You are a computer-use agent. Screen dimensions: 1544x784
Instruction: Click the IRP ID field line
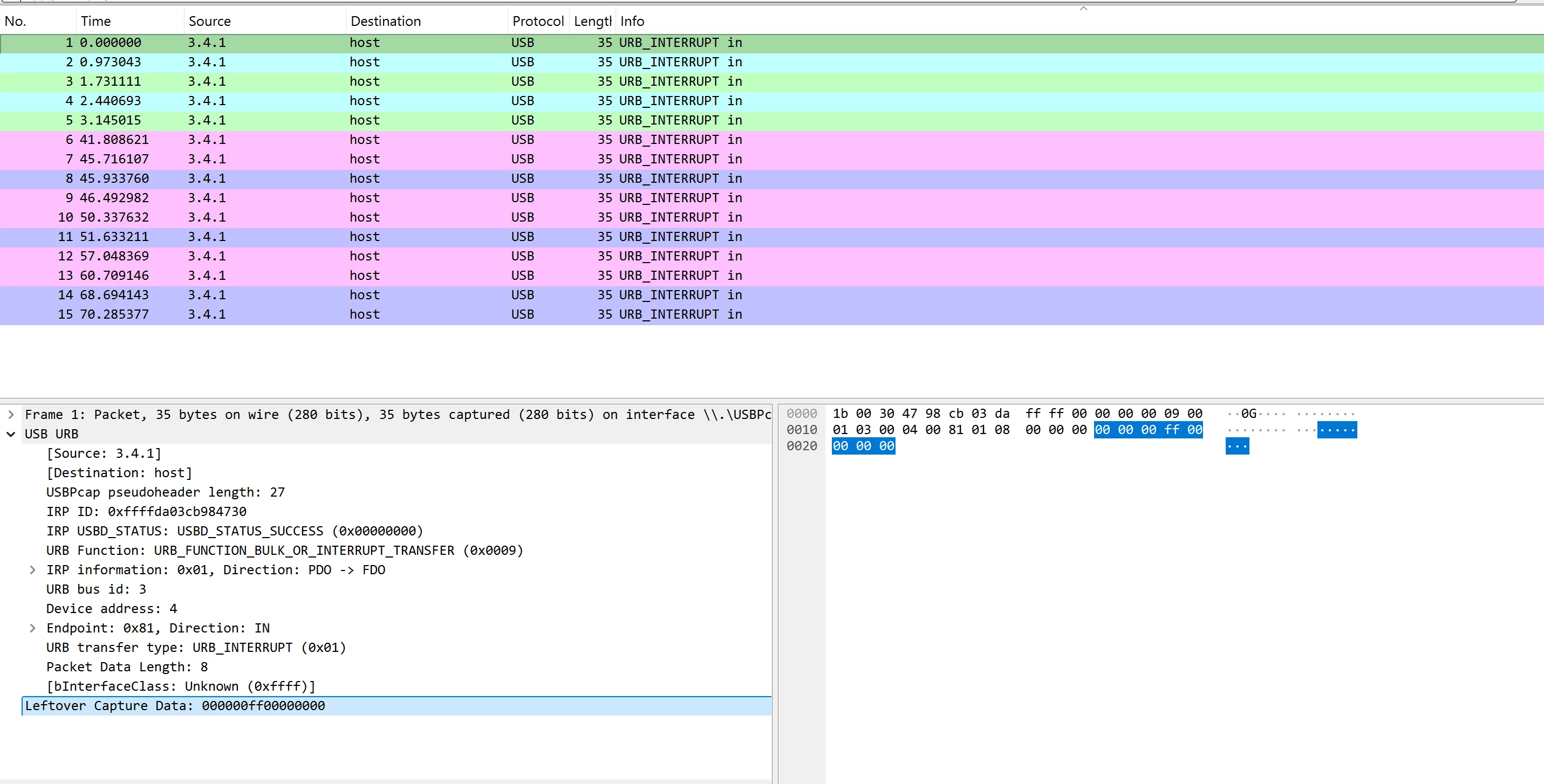[x=146, y=512]
